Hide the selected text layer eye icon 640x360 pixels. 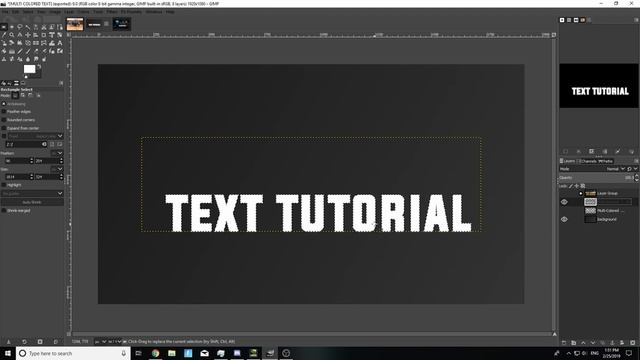coord(564,202)
